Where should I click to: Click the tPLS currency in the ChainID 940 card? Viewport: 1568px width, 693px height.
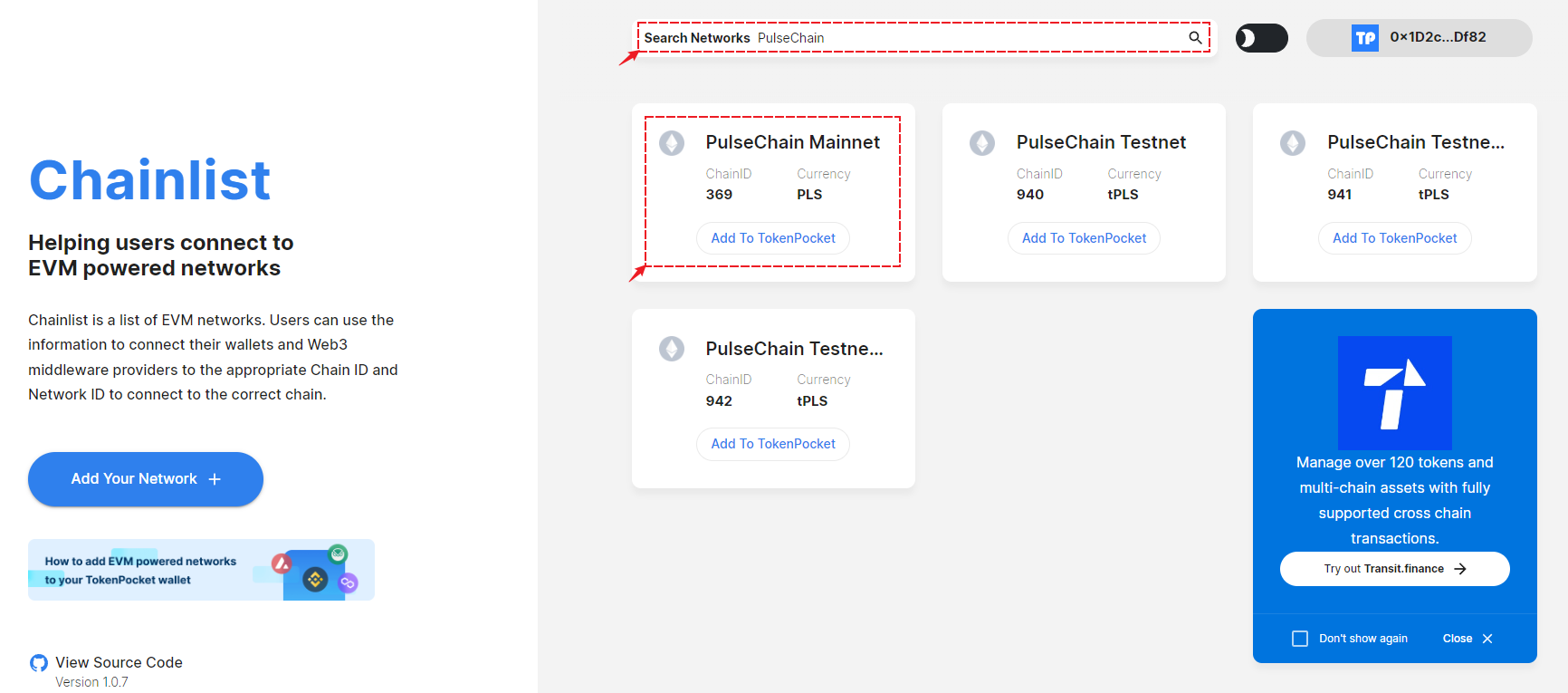tap(1123, 195)
